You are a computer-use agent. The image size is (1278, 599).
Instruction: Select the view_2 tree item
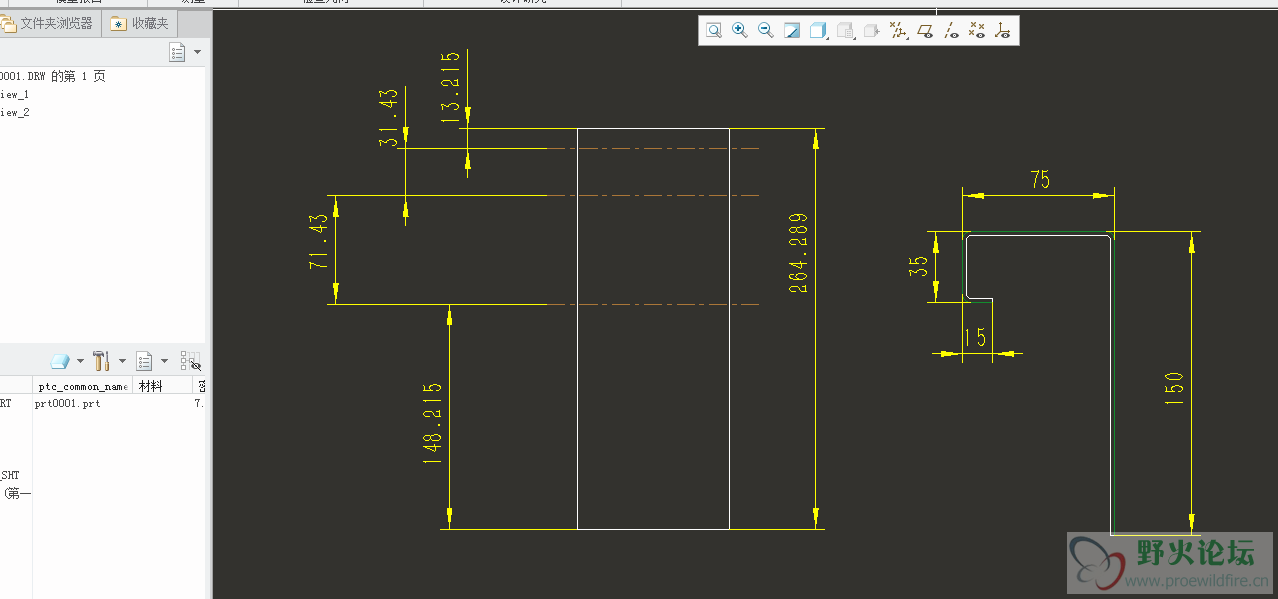click(x=15, y=113)
